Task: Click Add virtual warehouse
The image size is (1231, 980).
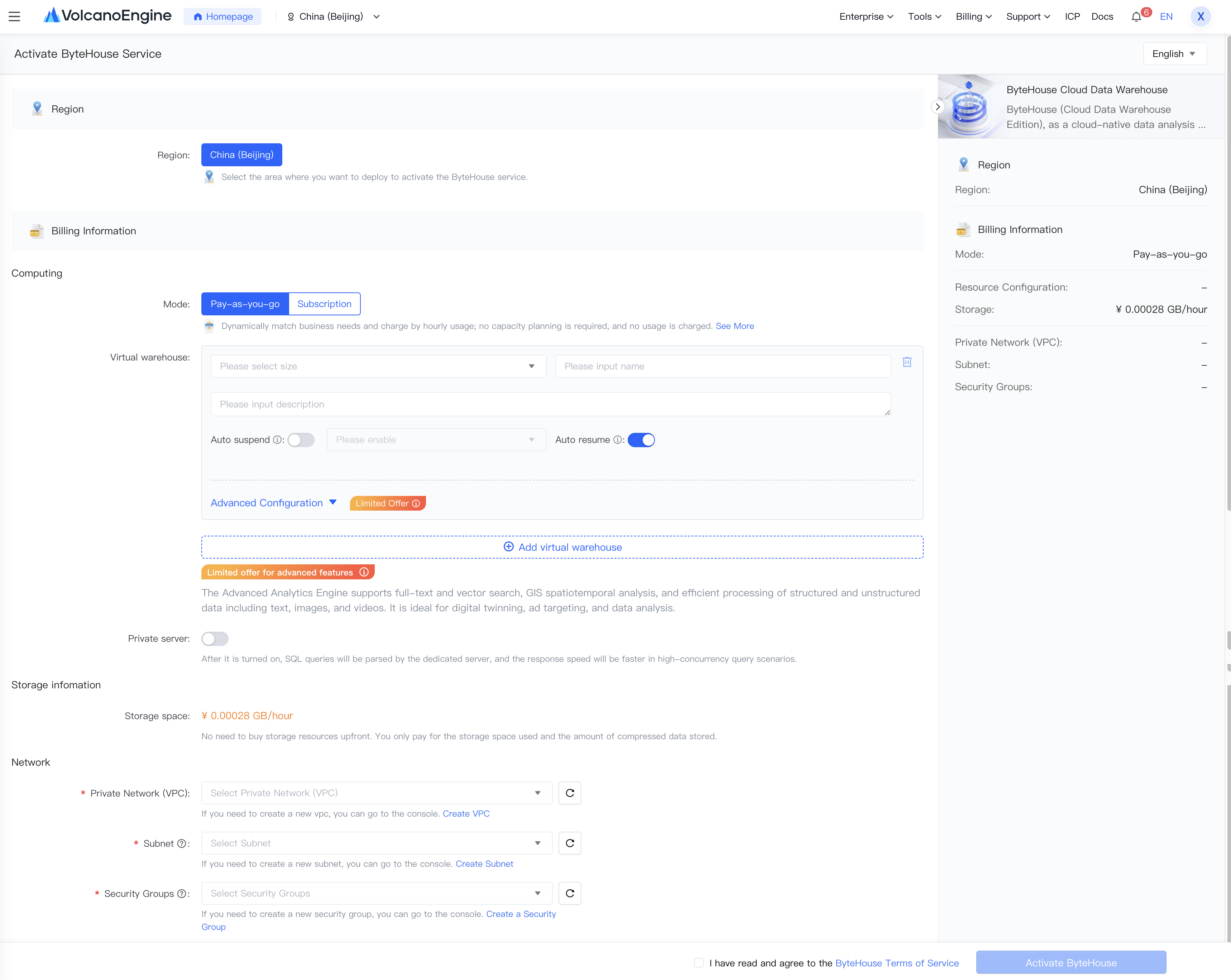Action: 562,547
